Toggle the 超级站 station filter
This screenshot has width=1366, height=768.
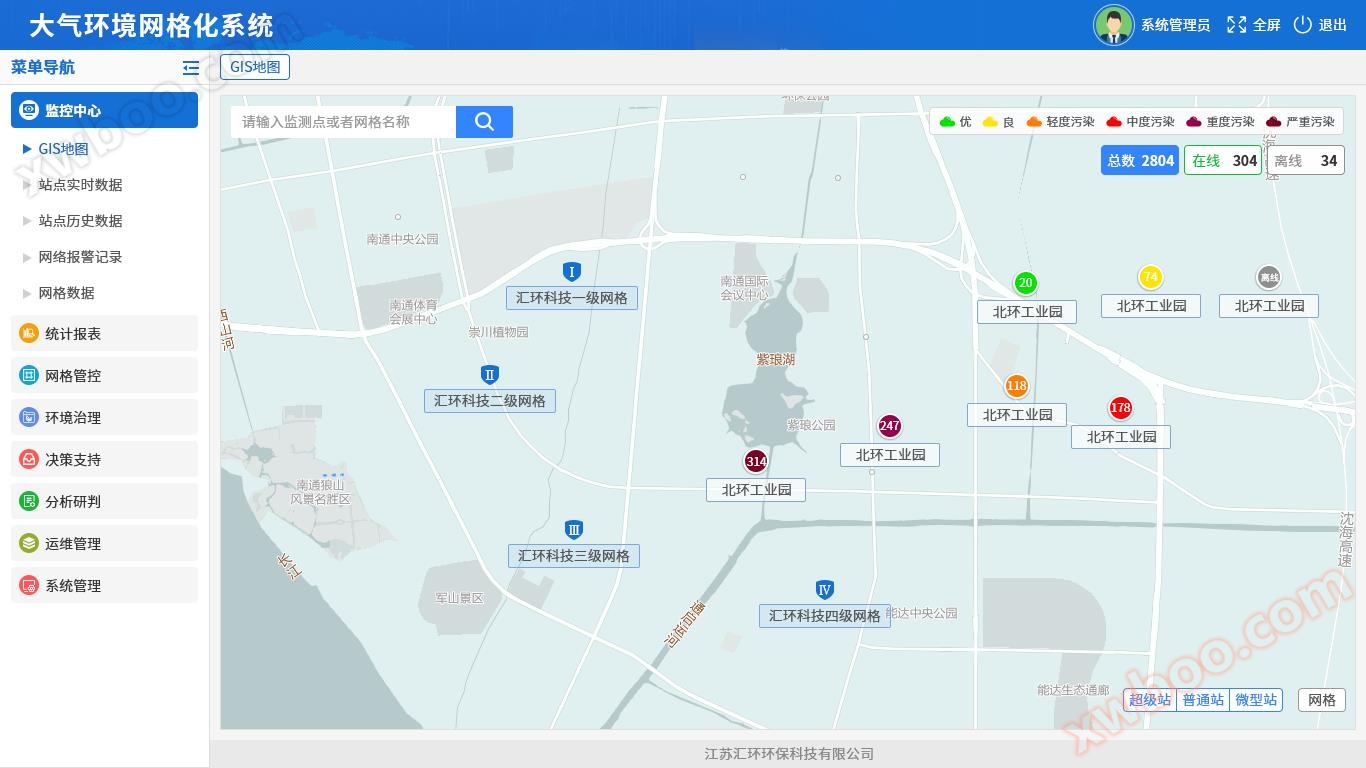pos(1149,700)
